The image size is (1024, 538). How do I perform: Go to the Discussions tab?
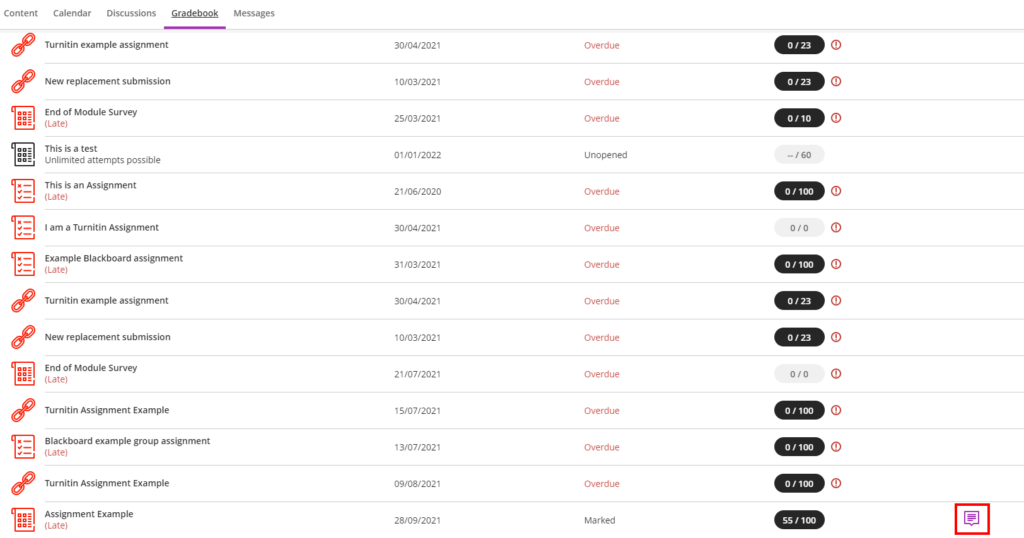[x=131, y=13]
